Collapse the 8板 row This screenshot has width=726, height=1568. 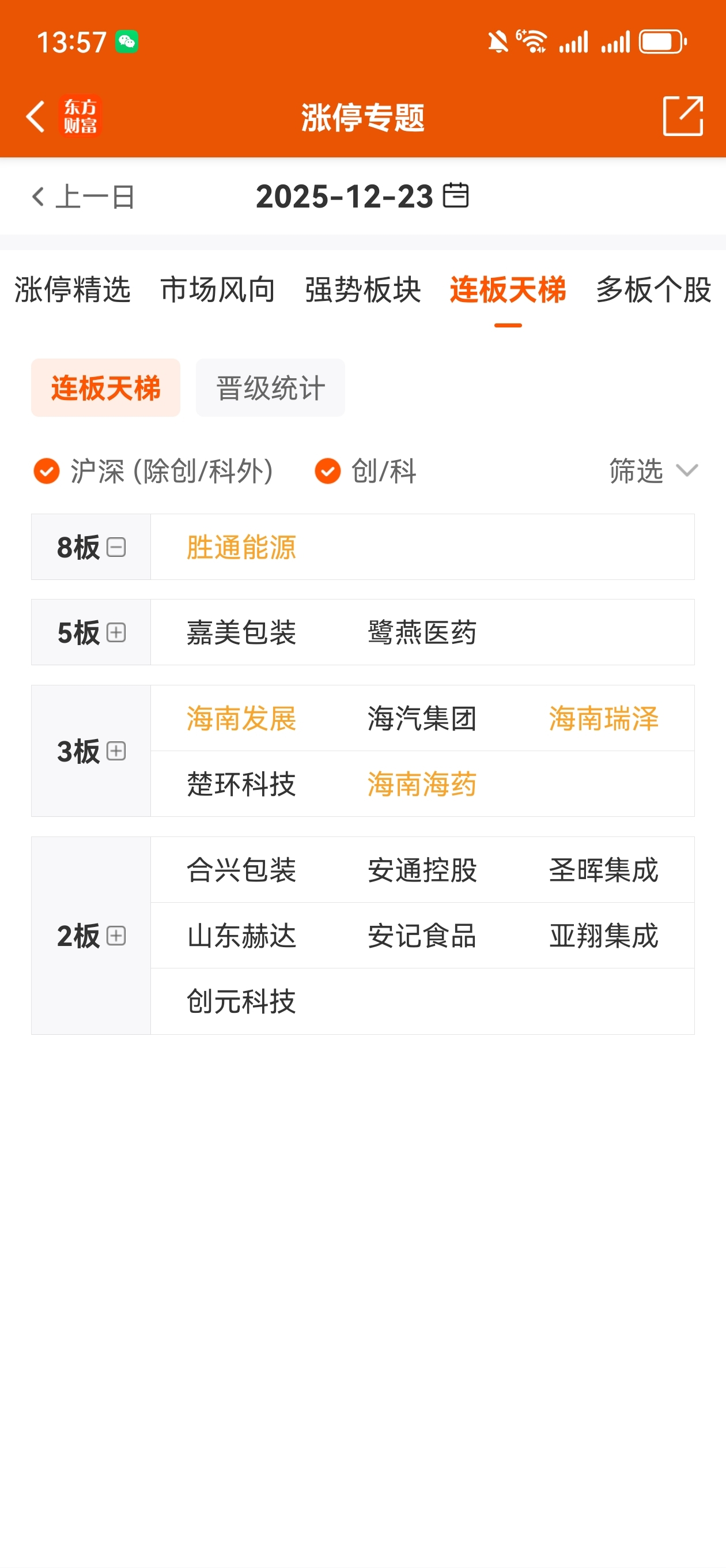coord(116,547)
